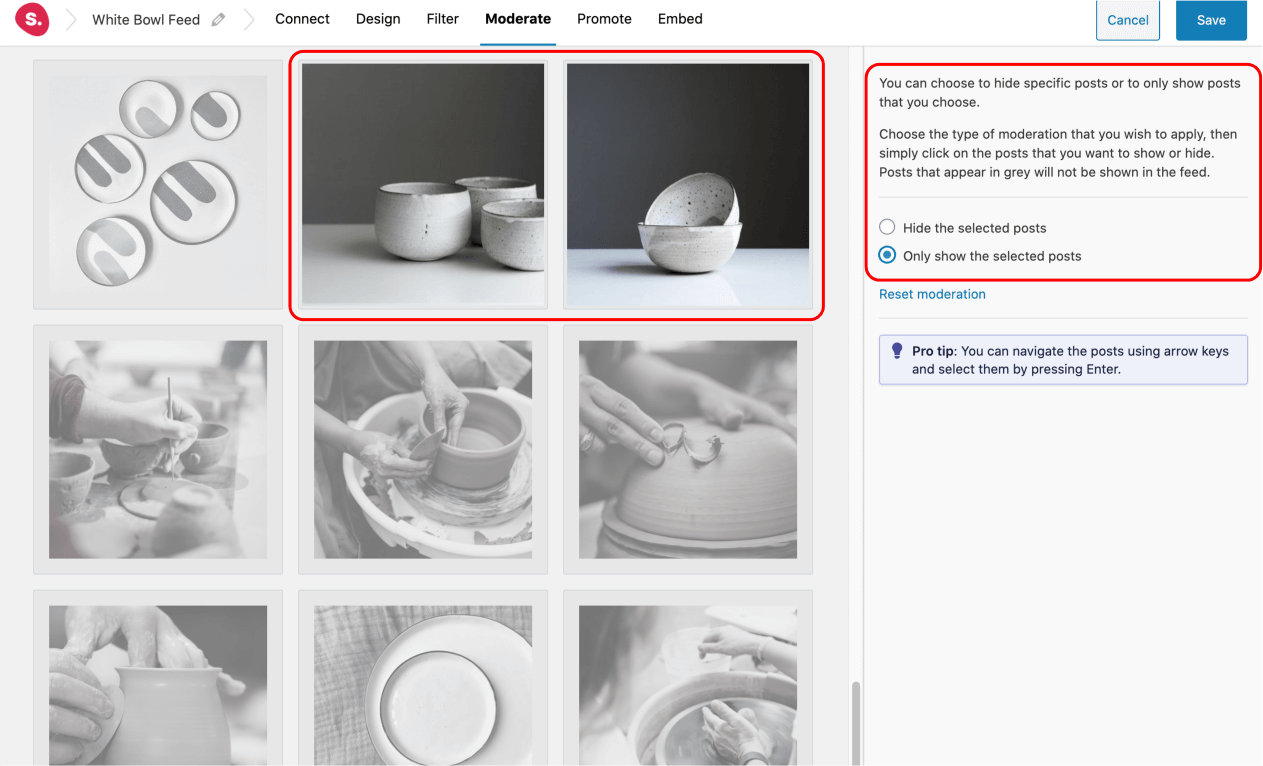Switch to the Filter tab
Screen dimensions: 1263x766
tap(442, 19)
